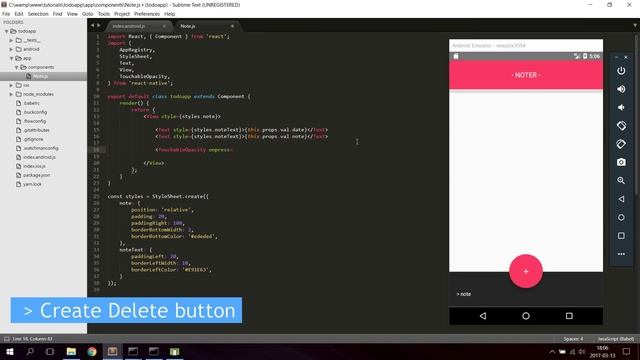Click tab history back arrow in Sublime
The width and height of the screenshot is (640, 360).
click(92, 25)
